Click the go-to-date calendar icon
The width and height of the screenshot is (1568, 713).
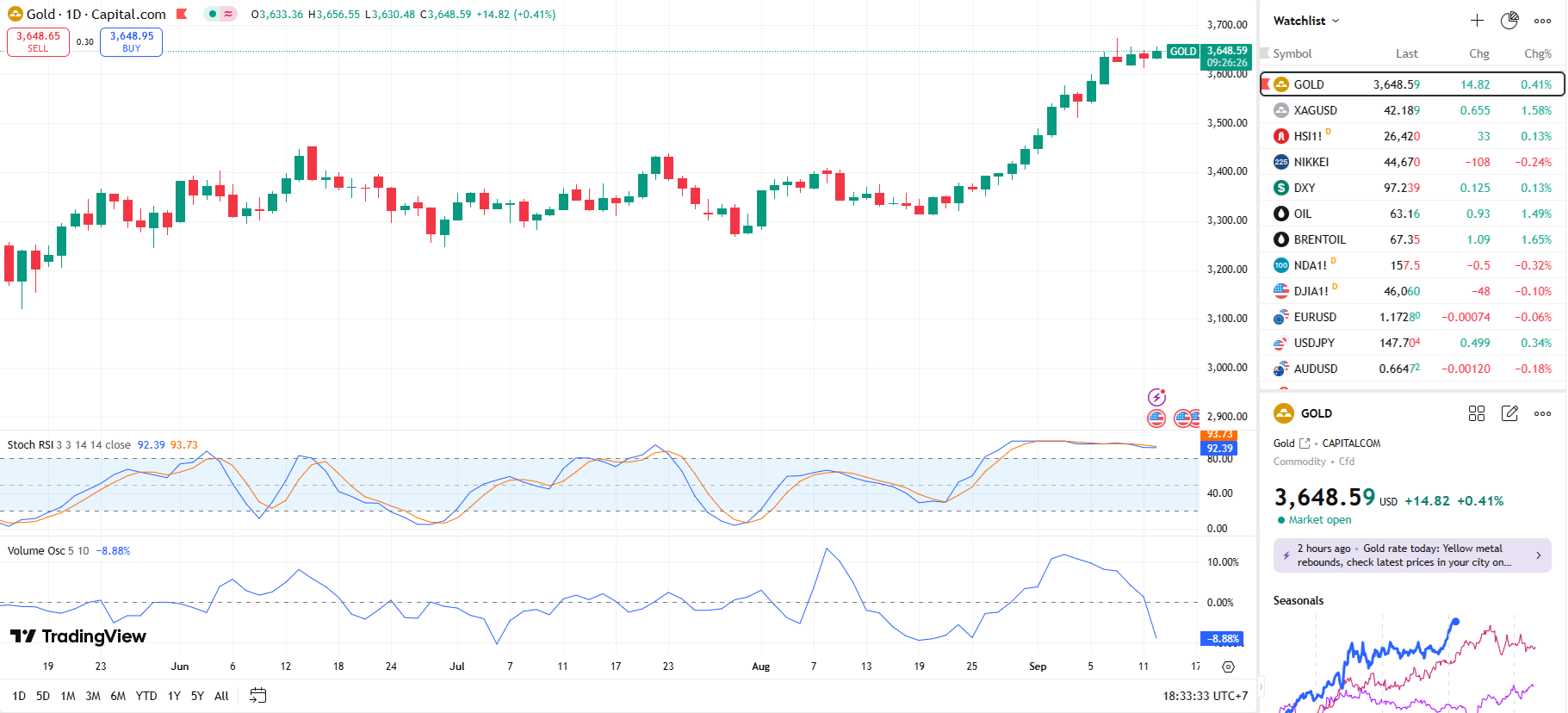(x=257, y=696)
